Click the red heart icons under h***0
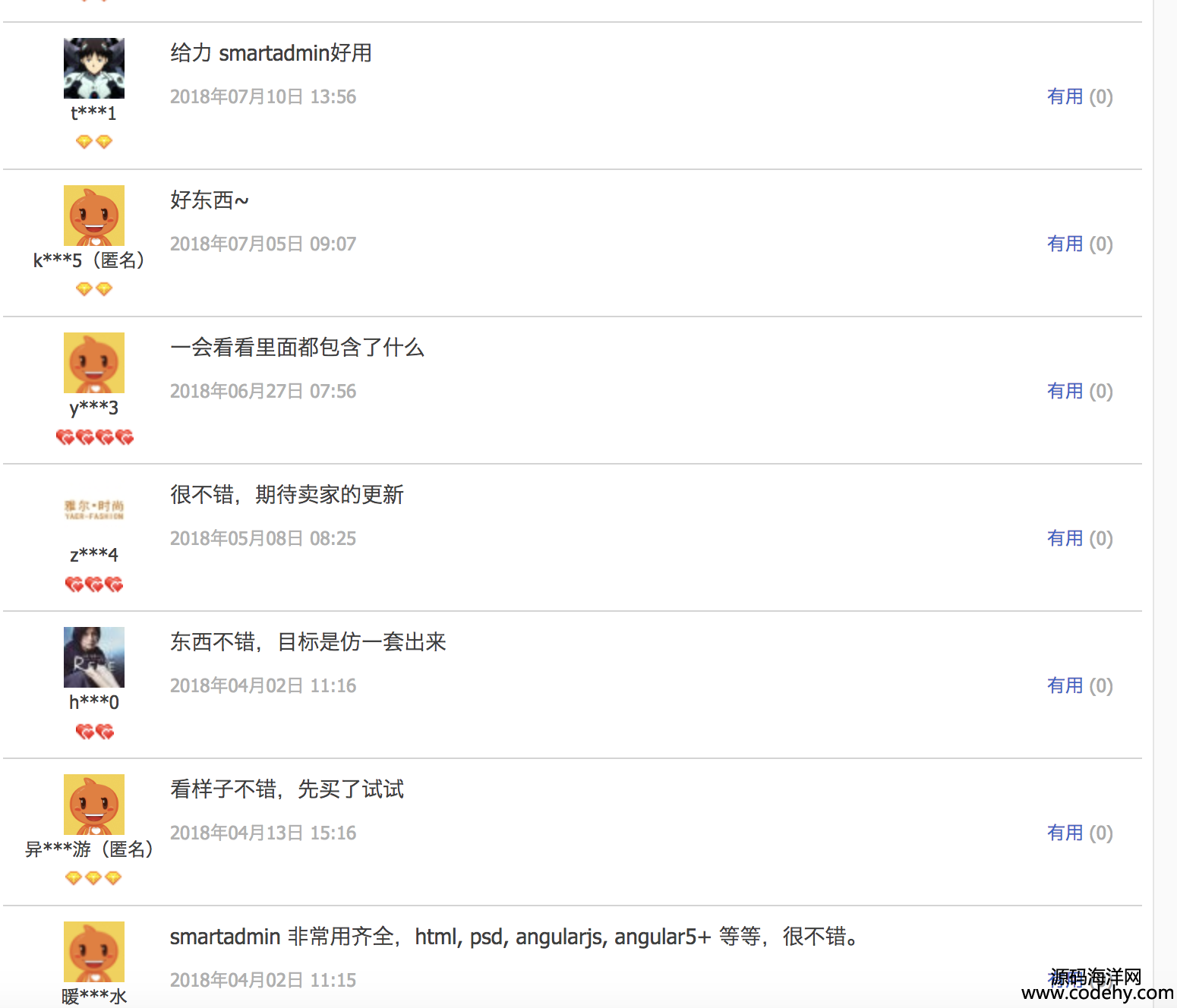The height and width of the screenshot is (1008, 1177). coord(94,732)
